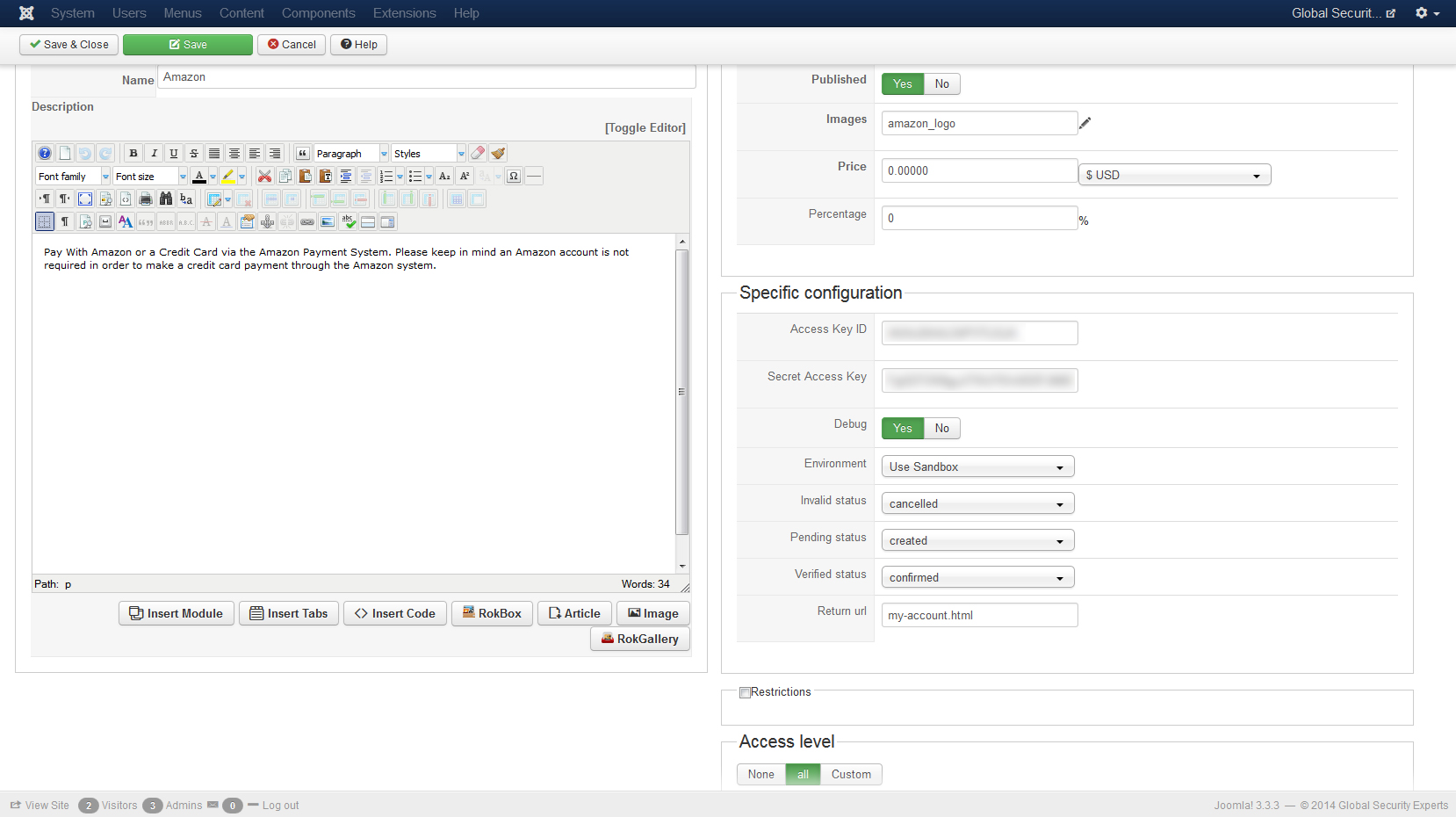Tick the Restrictions checkbox
This screenshot has height=817, width=1456.
(x=745, y=692)
